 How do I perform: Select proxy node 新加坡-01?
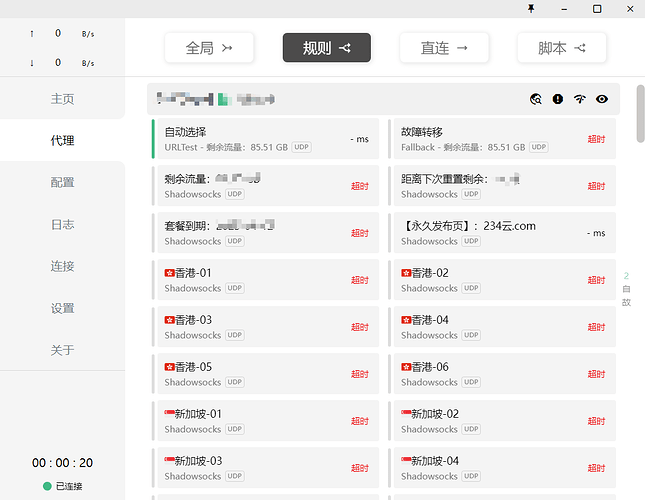265,421
